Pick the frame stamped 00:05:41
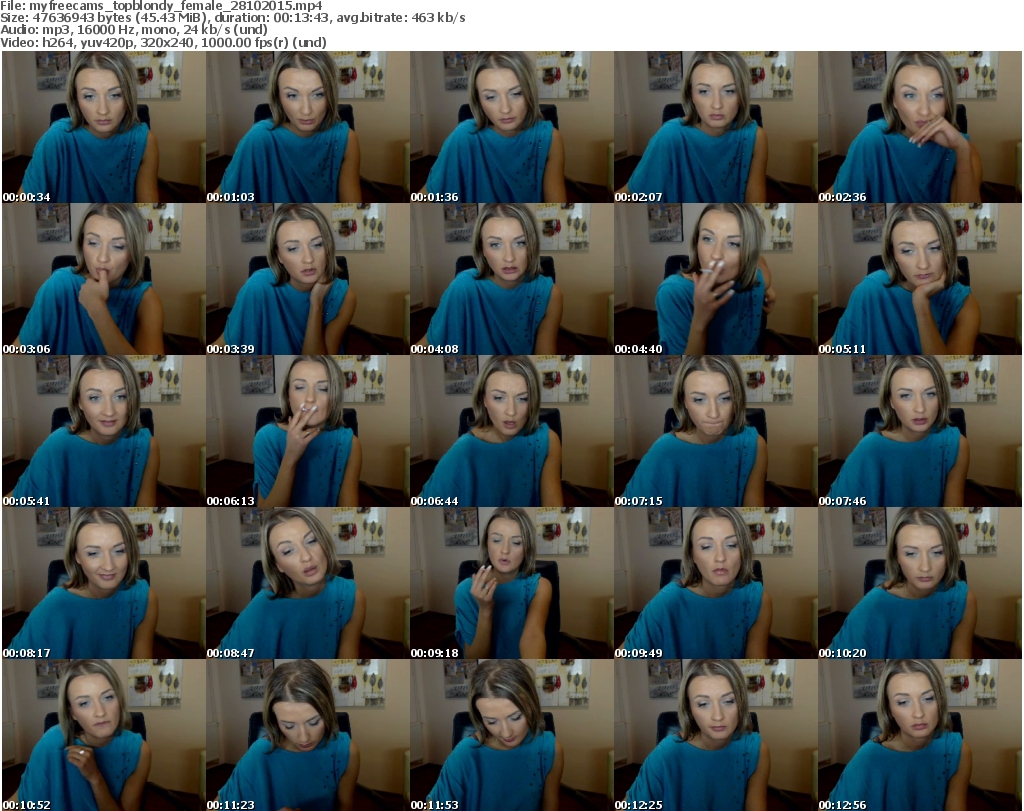The width and height of the screenshot is (1024, 811). 104,432
